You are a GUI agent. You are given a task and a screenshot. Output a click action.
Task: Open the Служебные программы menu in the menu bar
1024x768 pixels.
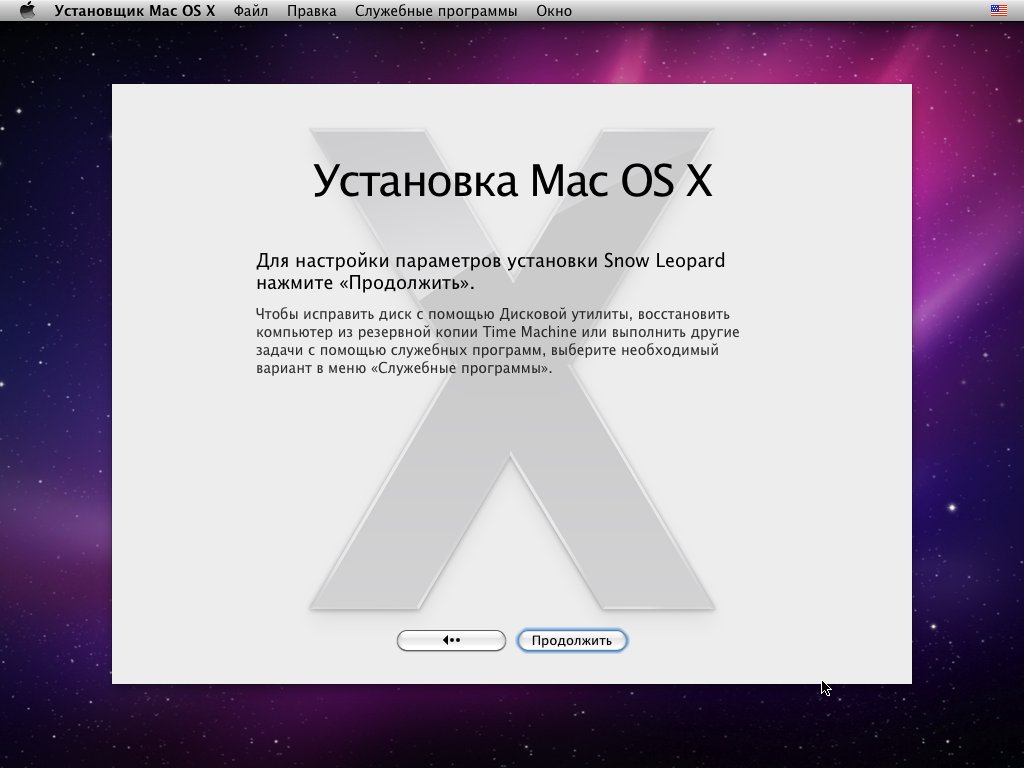click(x=435, y=11)
